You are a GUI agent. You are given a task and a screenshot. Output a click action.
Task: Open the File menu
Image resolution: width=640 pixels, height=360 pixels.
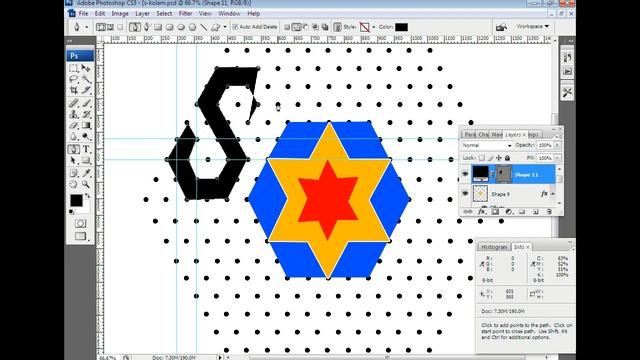click(83, 13)
